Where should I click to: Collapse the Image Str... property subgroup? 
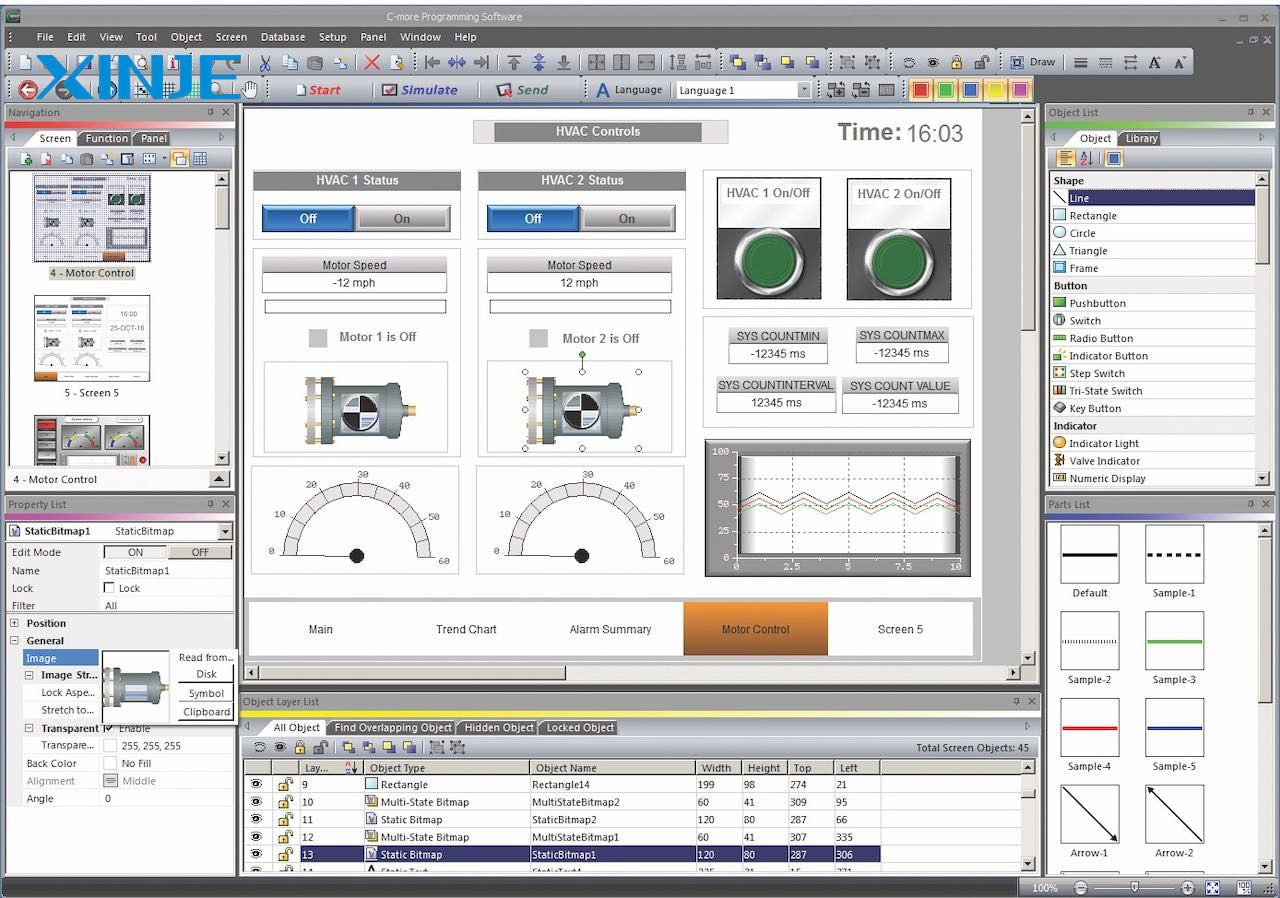30,675
